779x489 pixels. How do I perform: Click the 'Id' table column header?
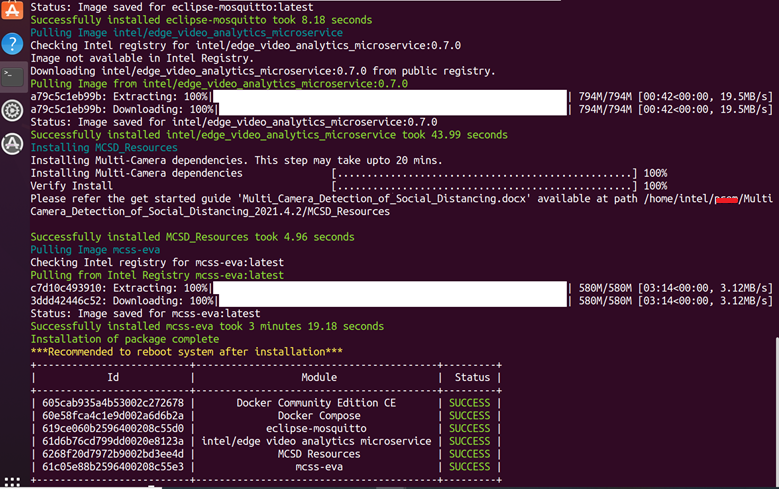[113, 377]
